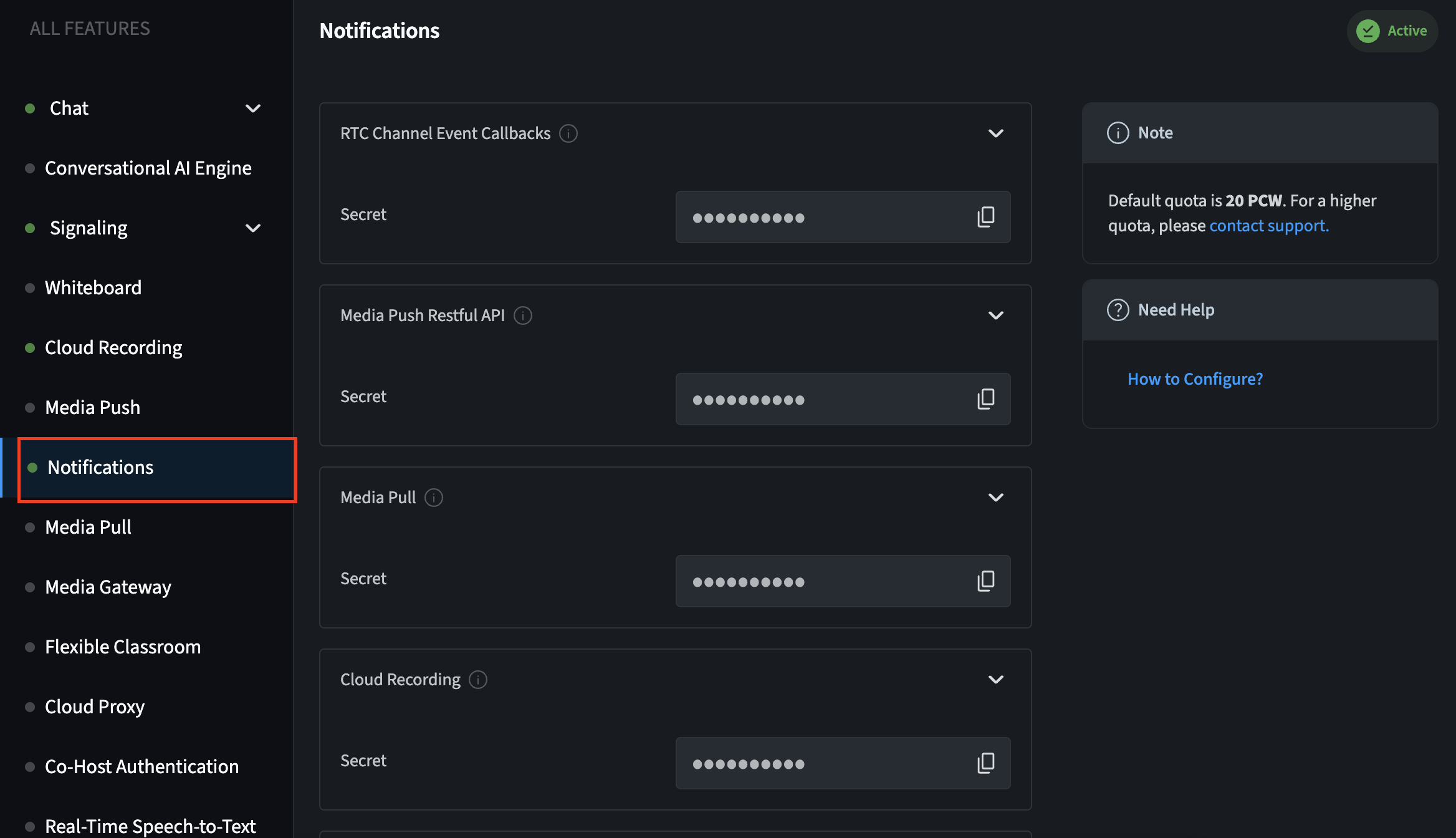
Task: Select Media Gateway from the sidebar
Action: (x=108, y=587)
